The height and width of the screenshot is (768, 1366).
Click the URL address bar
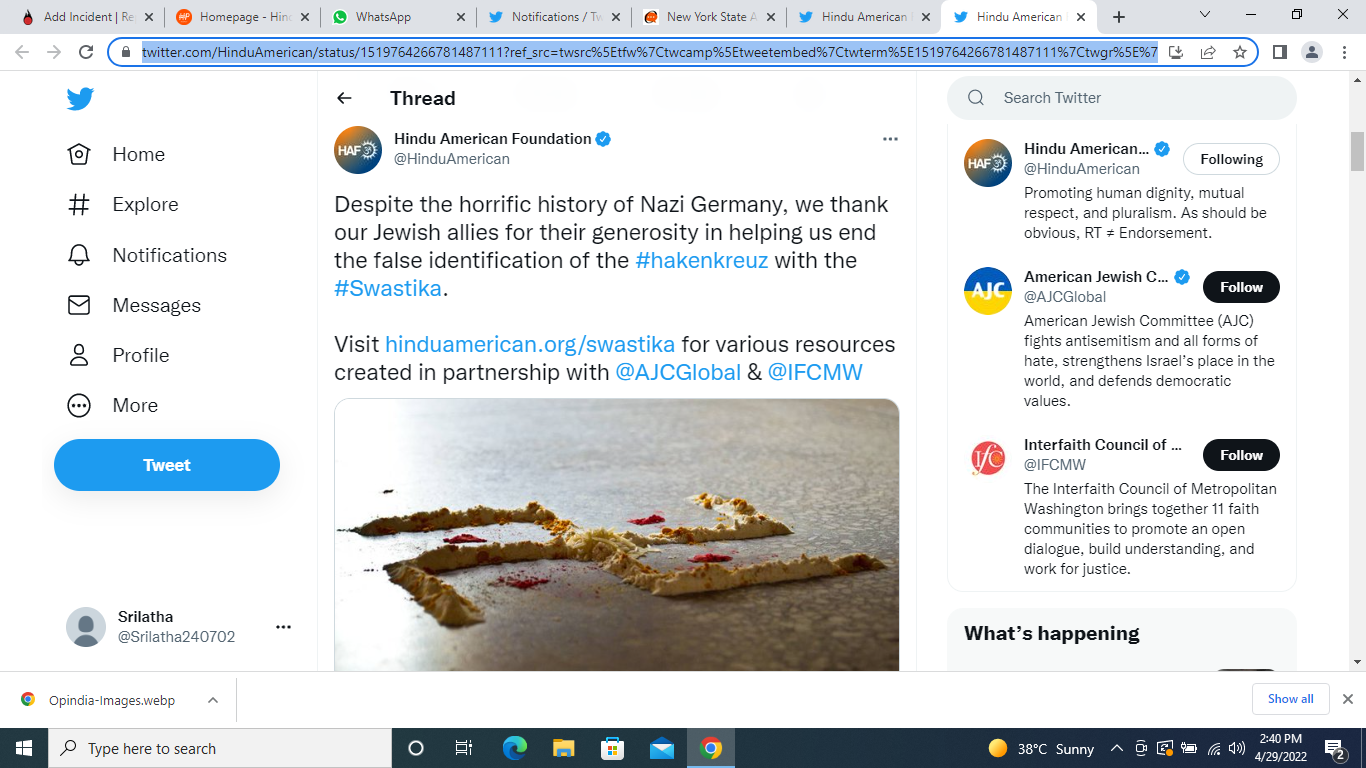(650, 53)
